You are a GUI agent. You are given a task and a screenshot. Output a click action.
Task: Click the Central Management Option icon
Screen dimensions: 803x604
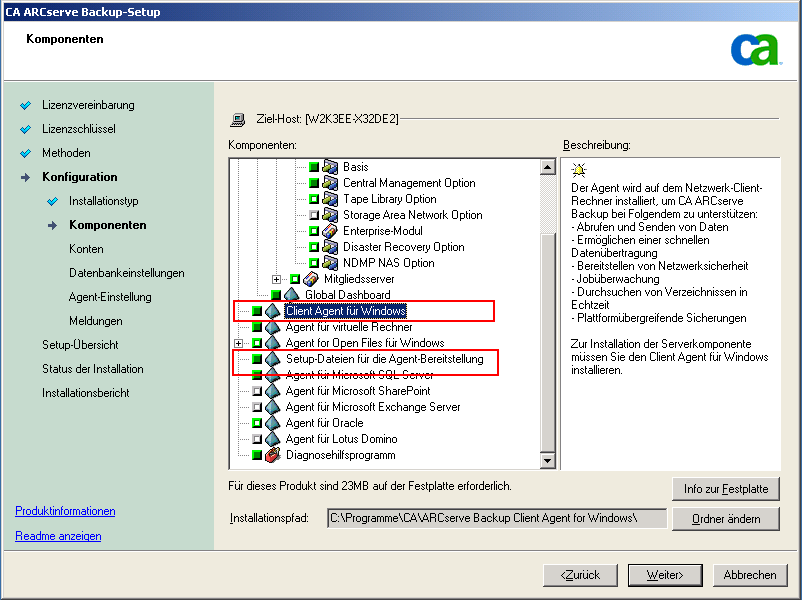click(x=330, y=183)
